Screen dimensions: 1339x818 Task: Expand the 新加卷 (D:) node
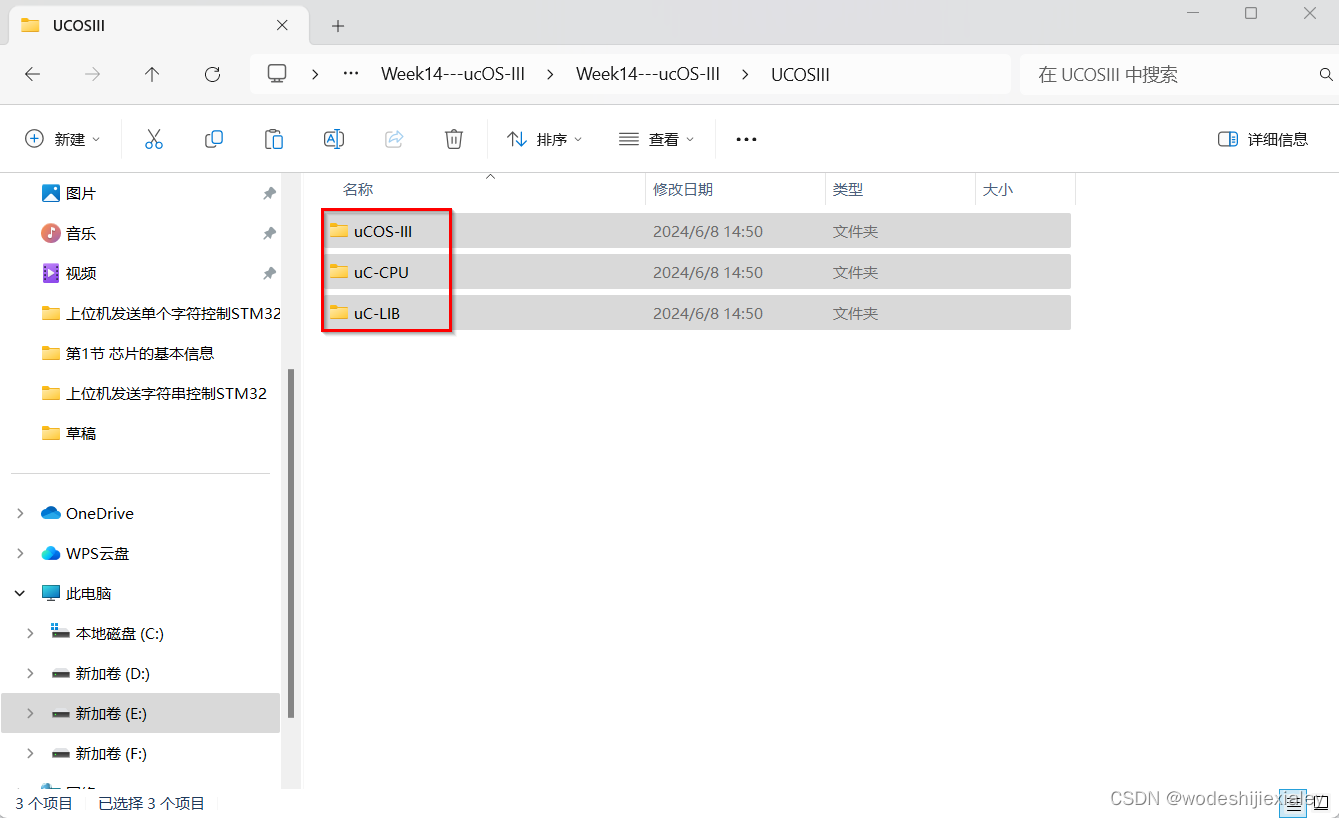coord(30,673)
